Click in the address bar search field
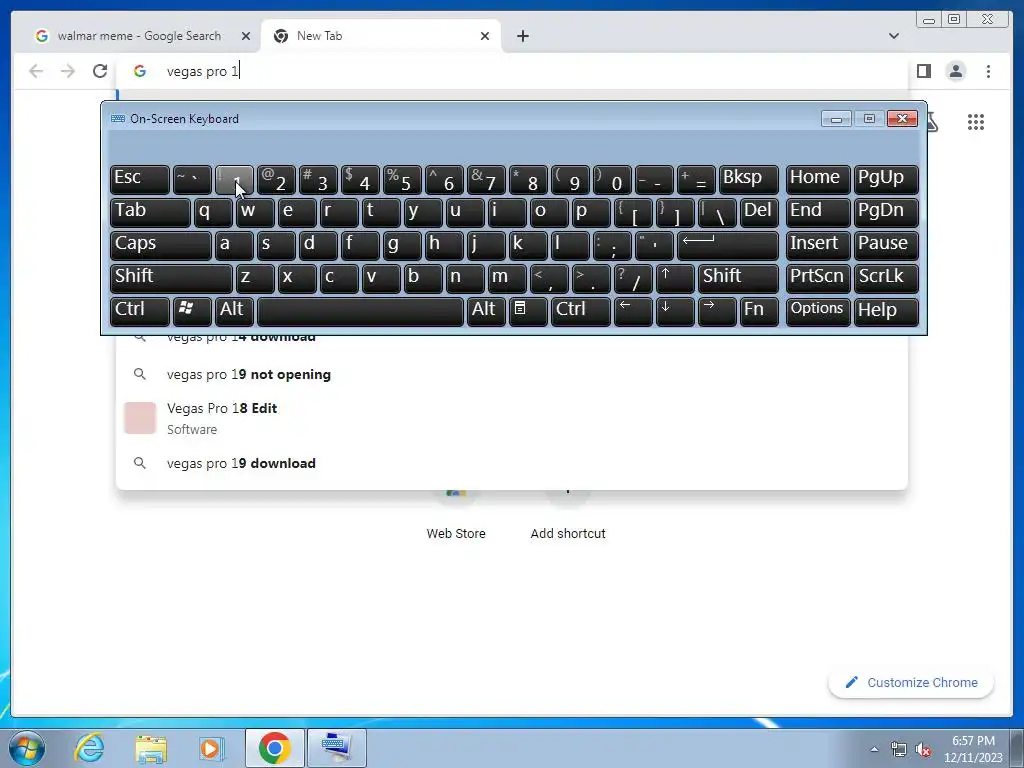 pos(513,71)
